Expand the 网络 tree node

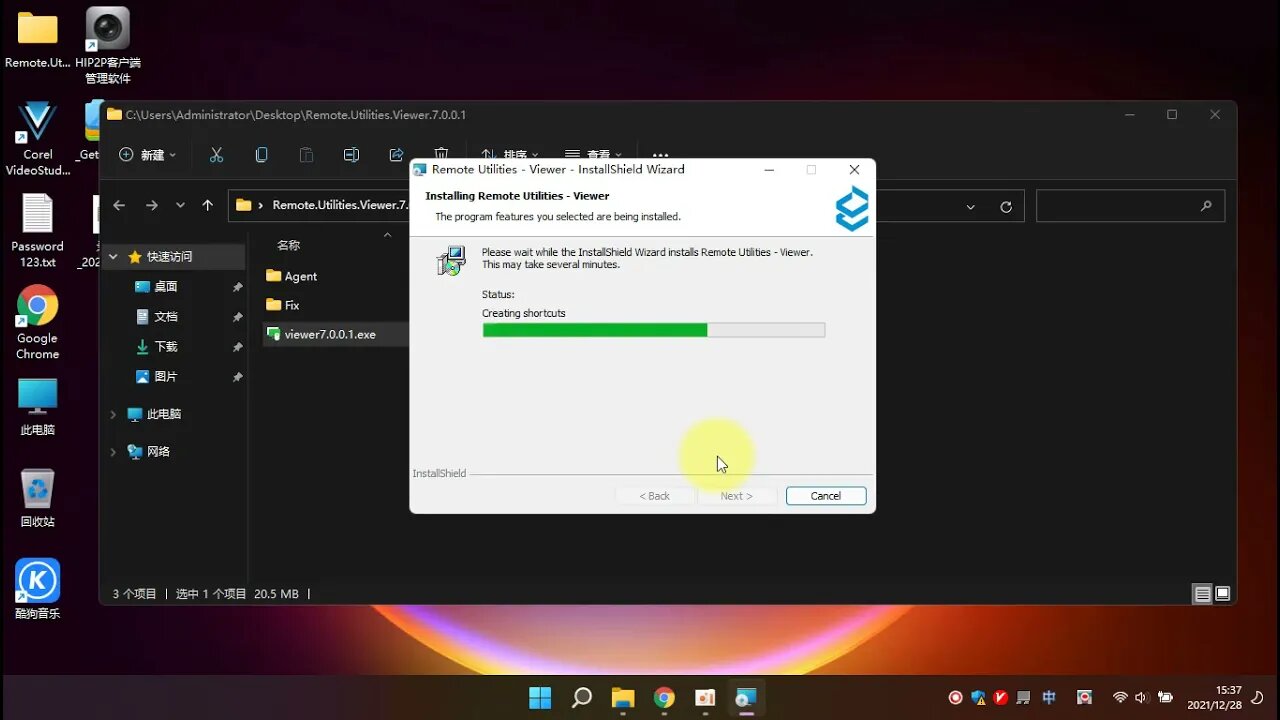point(113,452)
